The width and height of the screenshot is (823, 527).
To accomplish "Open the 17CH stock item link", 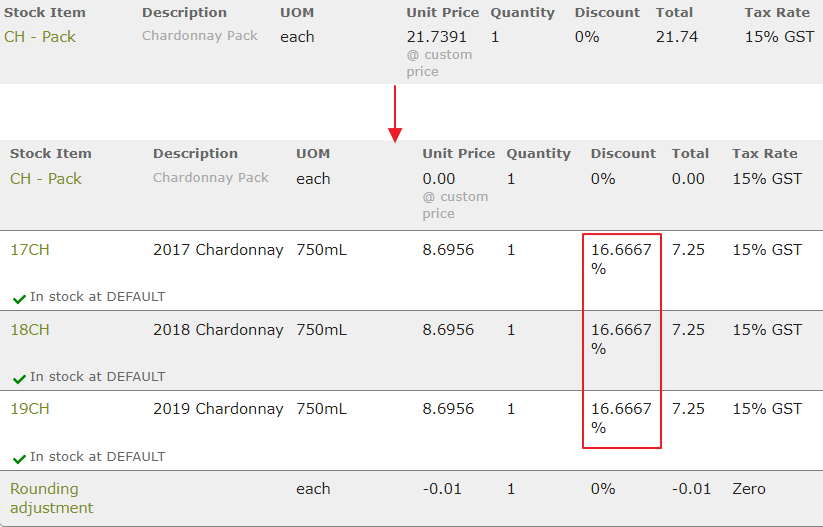I will [30, 249].
